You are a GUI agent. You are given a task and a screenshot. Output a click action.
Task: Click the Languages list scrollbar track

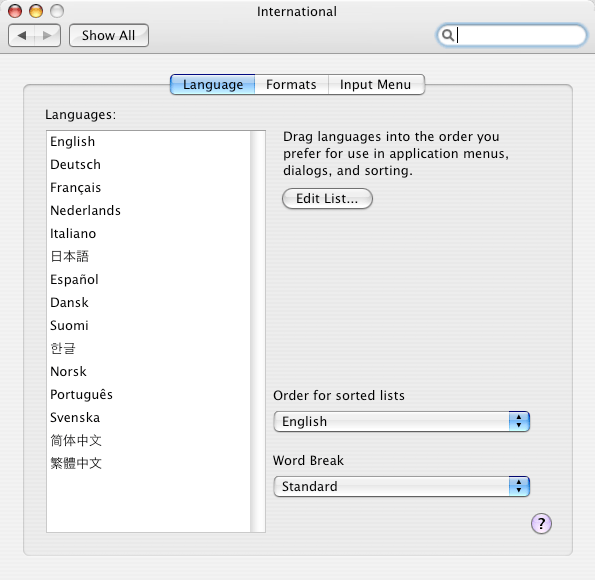pos(258,331)
